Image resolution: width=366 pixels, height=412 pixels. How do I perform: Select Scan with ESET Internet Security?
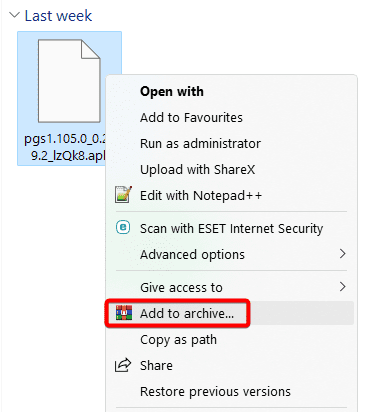click(231, 228)
